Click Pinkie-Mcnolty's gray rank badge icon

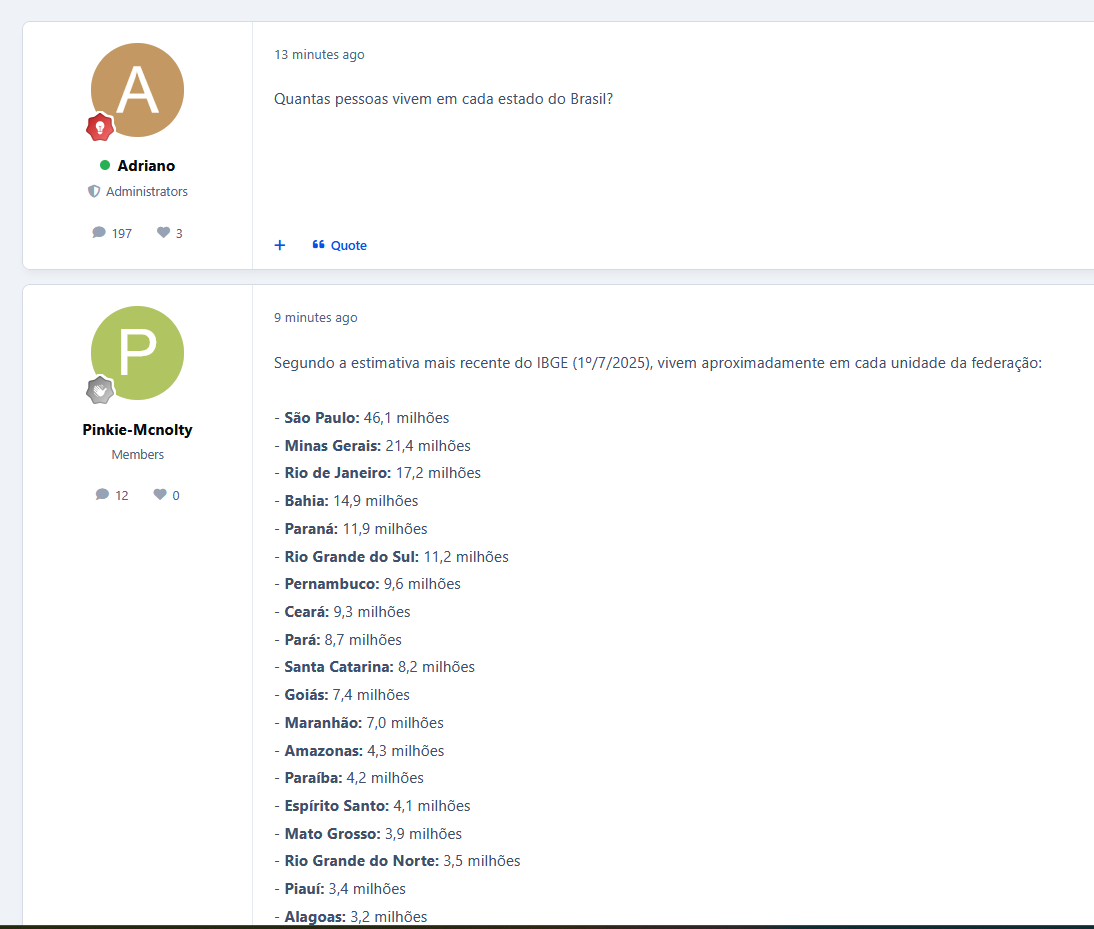[x=100, y=390]
